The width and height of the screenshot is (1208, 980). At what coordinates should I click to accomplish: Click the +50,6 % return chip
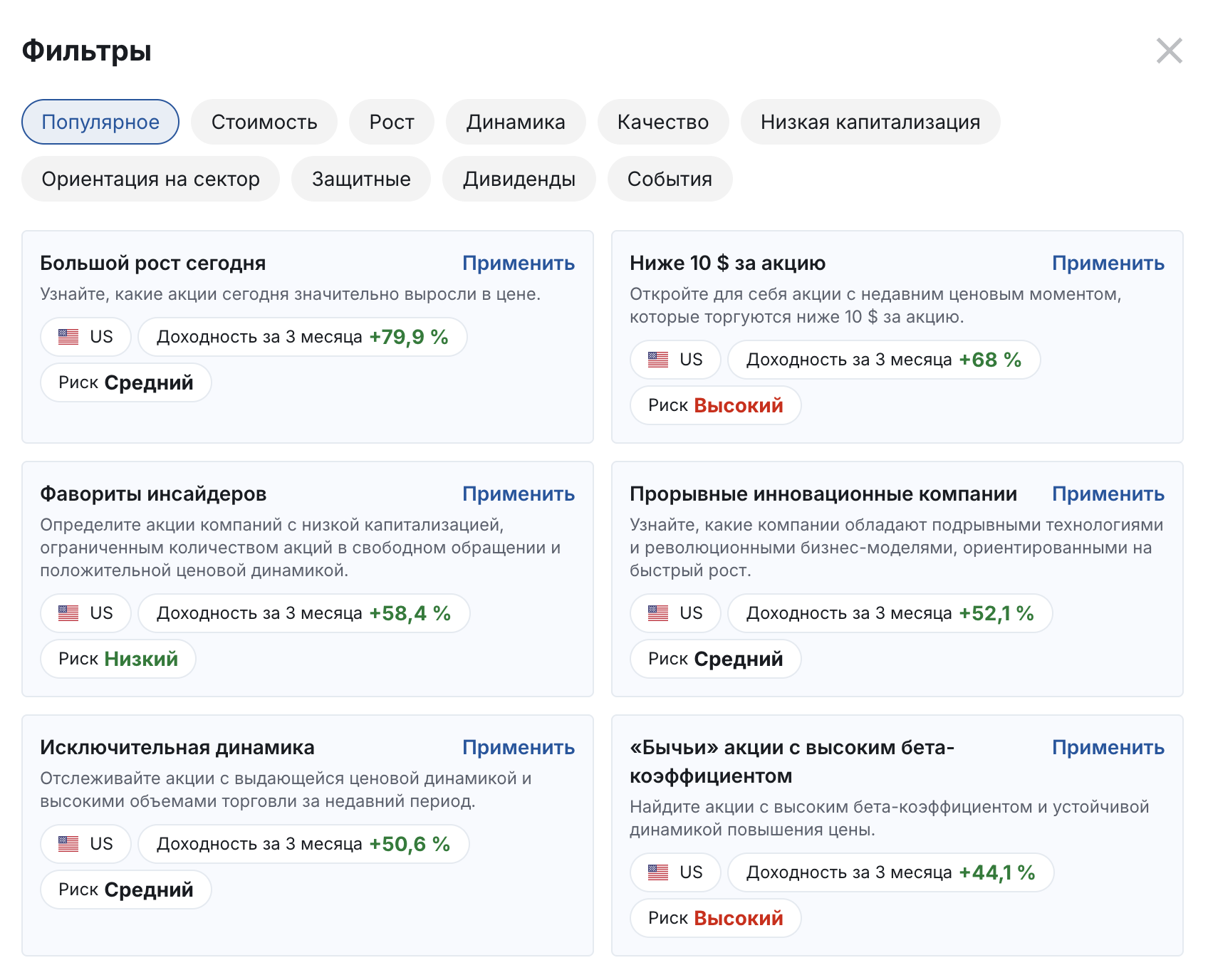303,844
